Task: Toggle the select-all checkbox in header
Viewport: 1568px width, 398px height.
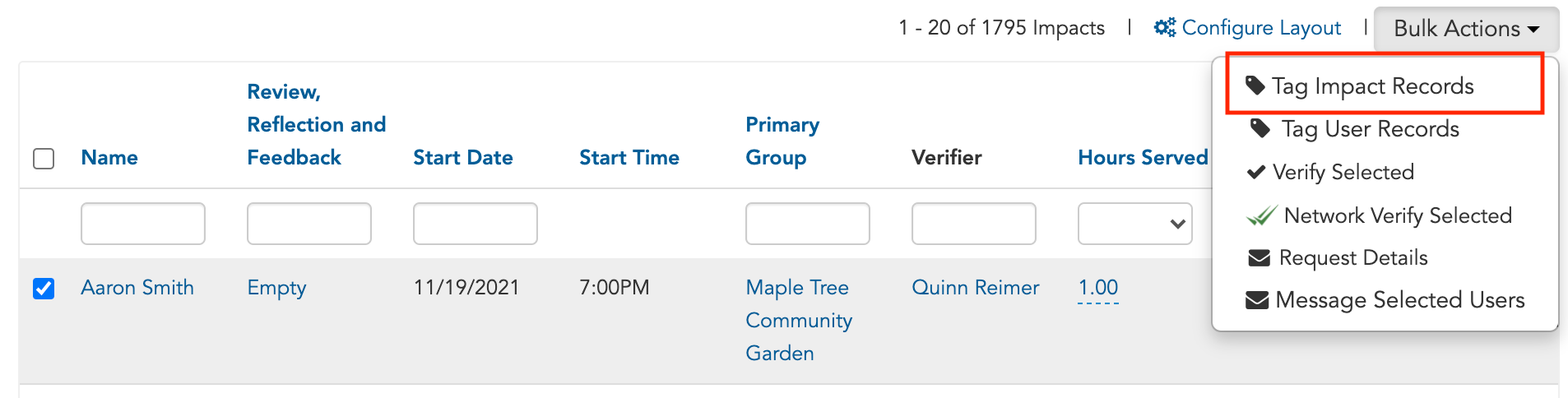Action: [x=44, y=158]
